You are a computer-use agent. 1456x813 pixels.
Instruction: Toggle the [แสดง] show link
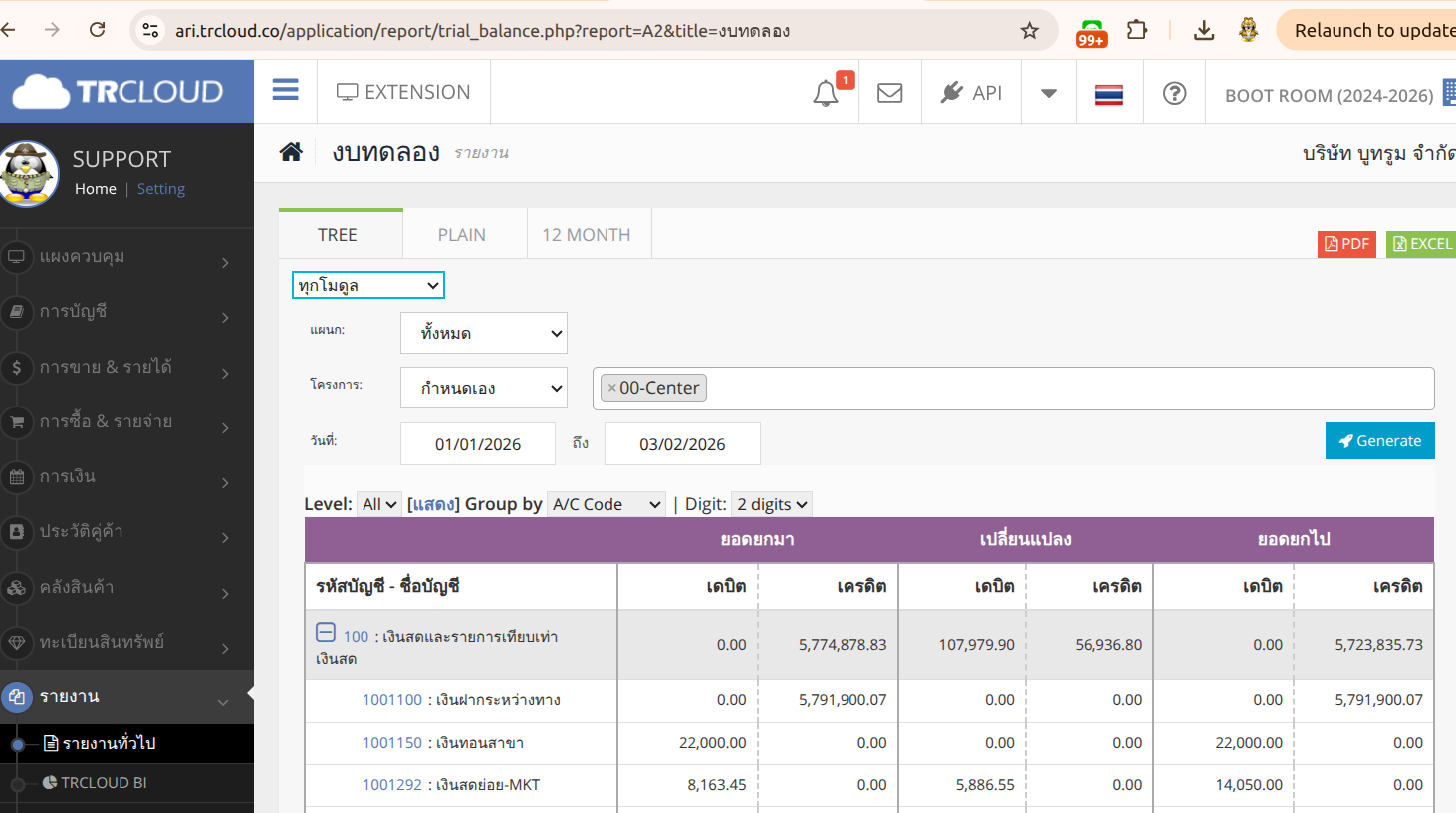[432, 504]
